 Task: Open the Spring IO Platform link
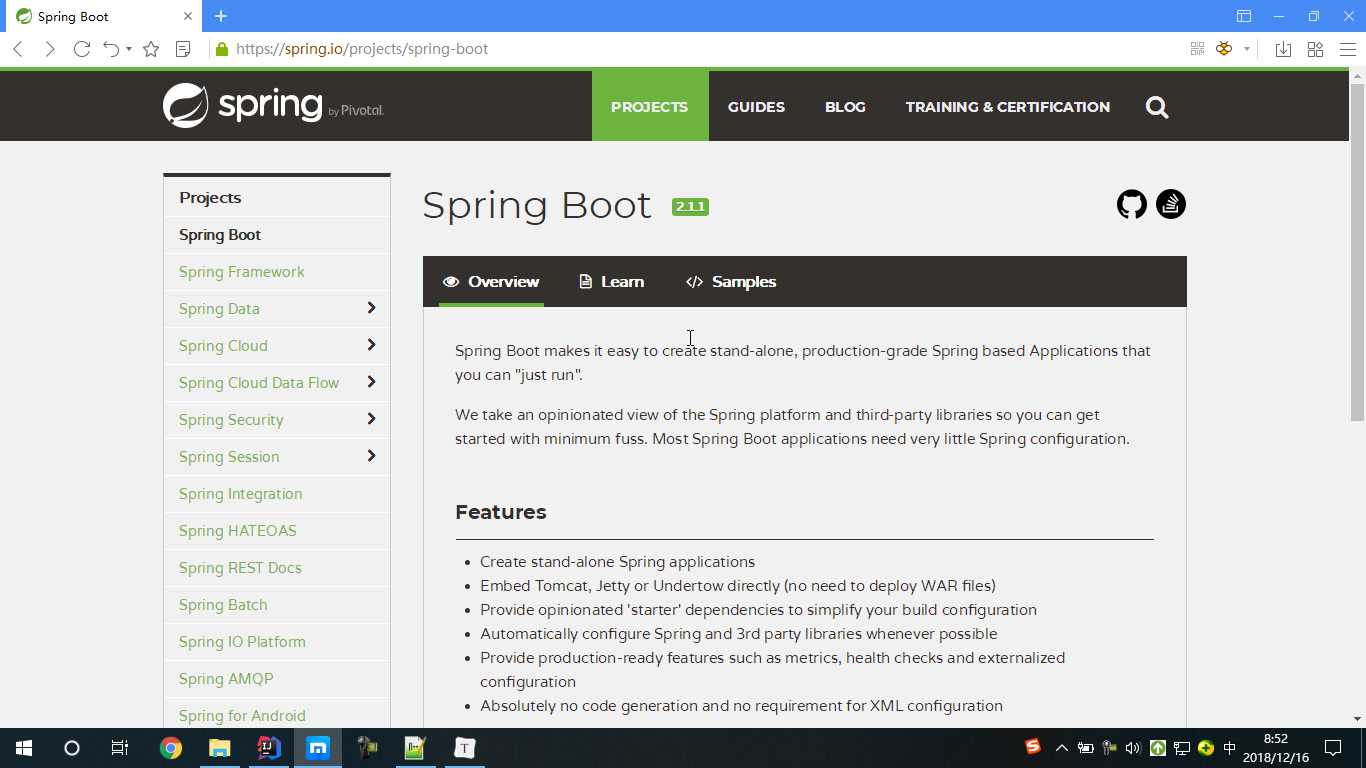pos(242,642)
